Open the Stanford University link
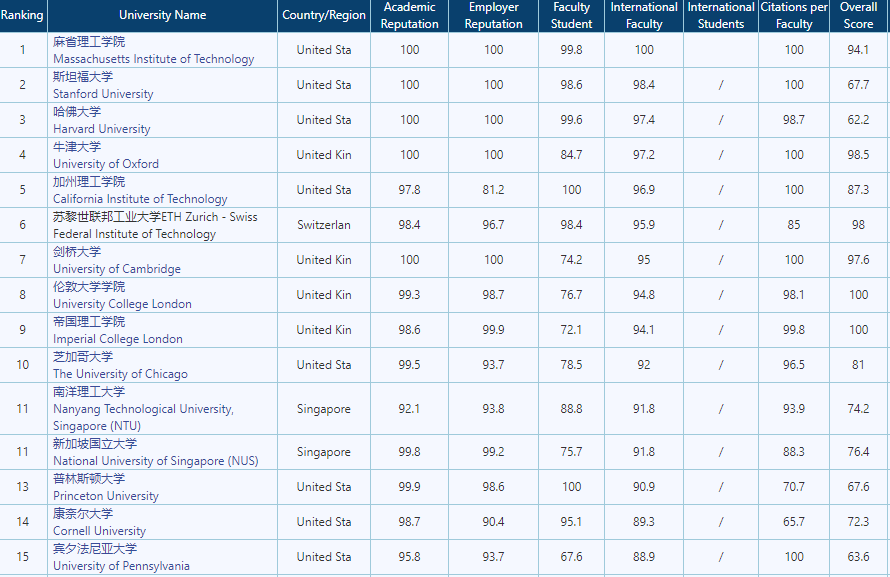Image resolution: width=890 pixels, height=577 pixels. coord(103,94)
